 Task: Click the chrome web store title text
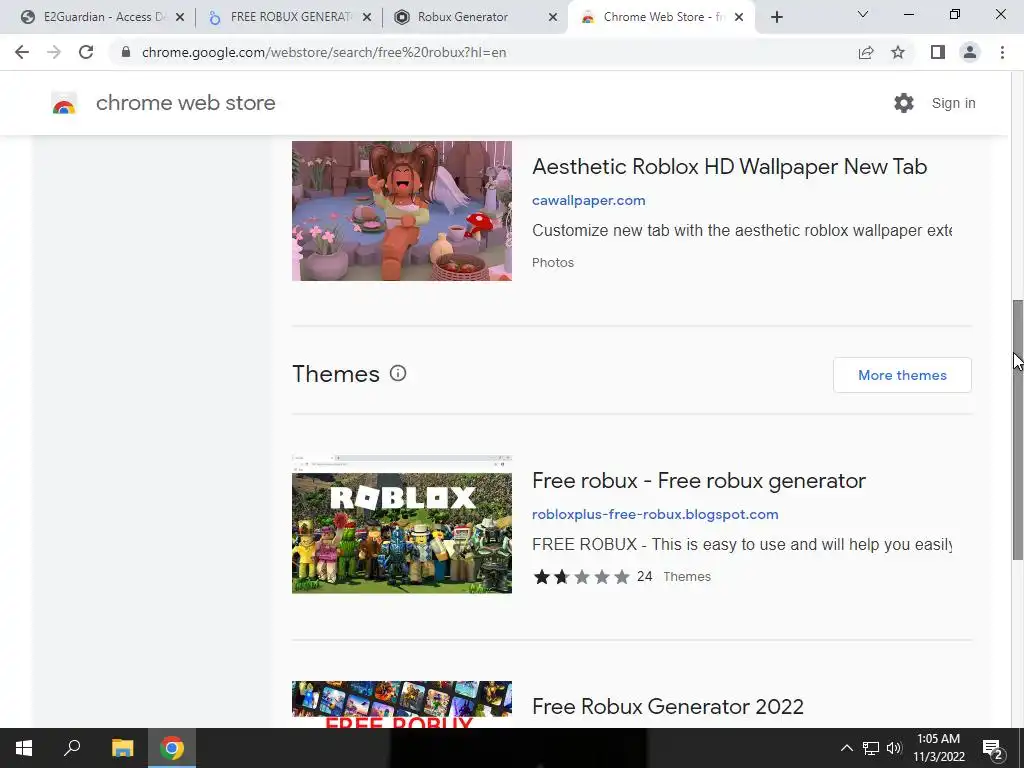pos(185,103)
